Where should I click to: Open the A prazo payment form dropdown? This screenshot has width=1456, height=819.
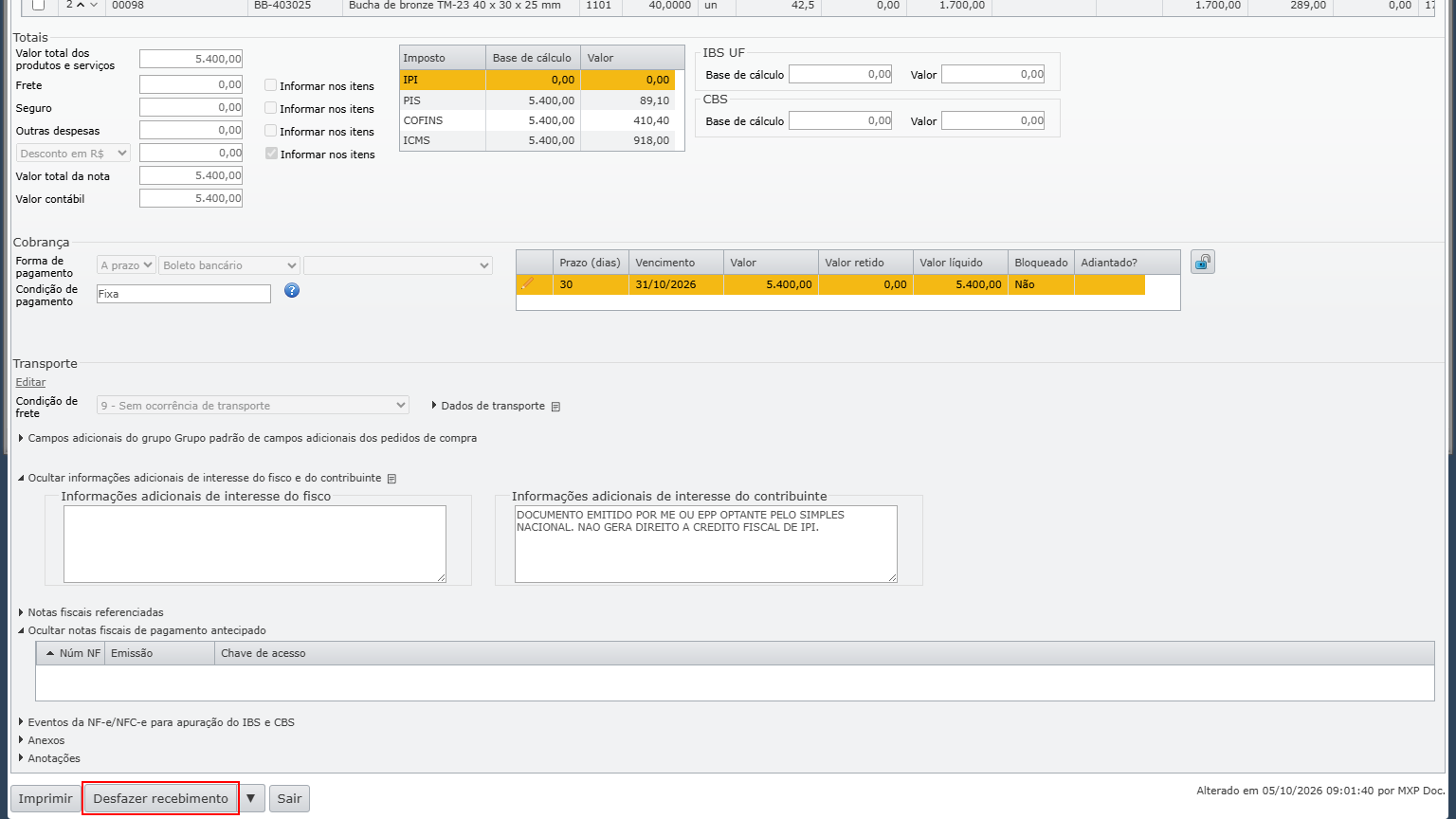point(126,265)
